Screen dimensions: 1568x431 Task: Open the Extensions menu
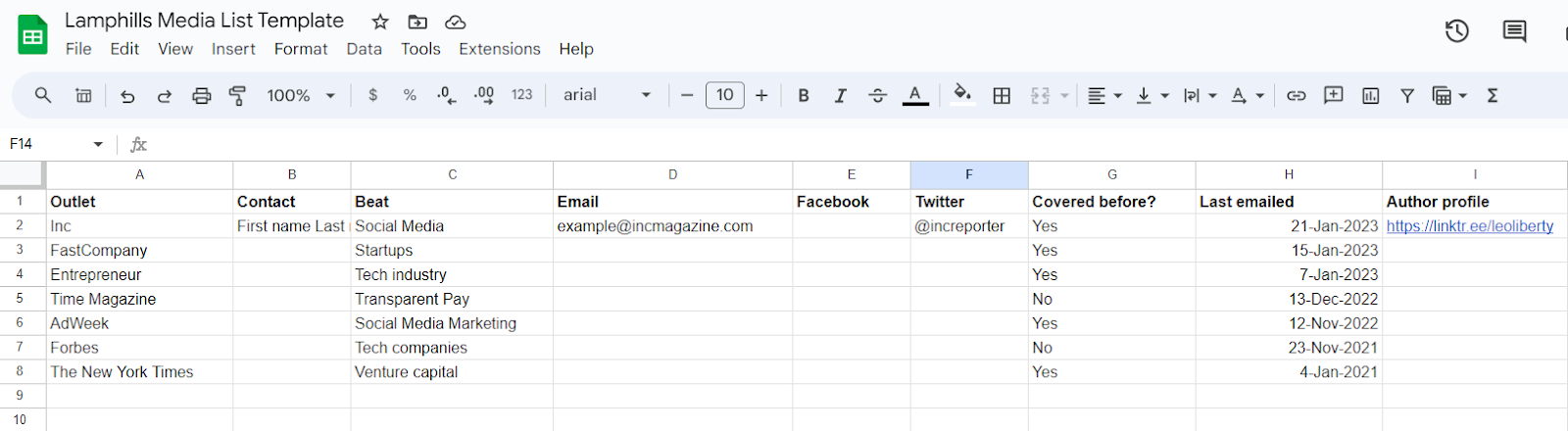tap(500, 49)
